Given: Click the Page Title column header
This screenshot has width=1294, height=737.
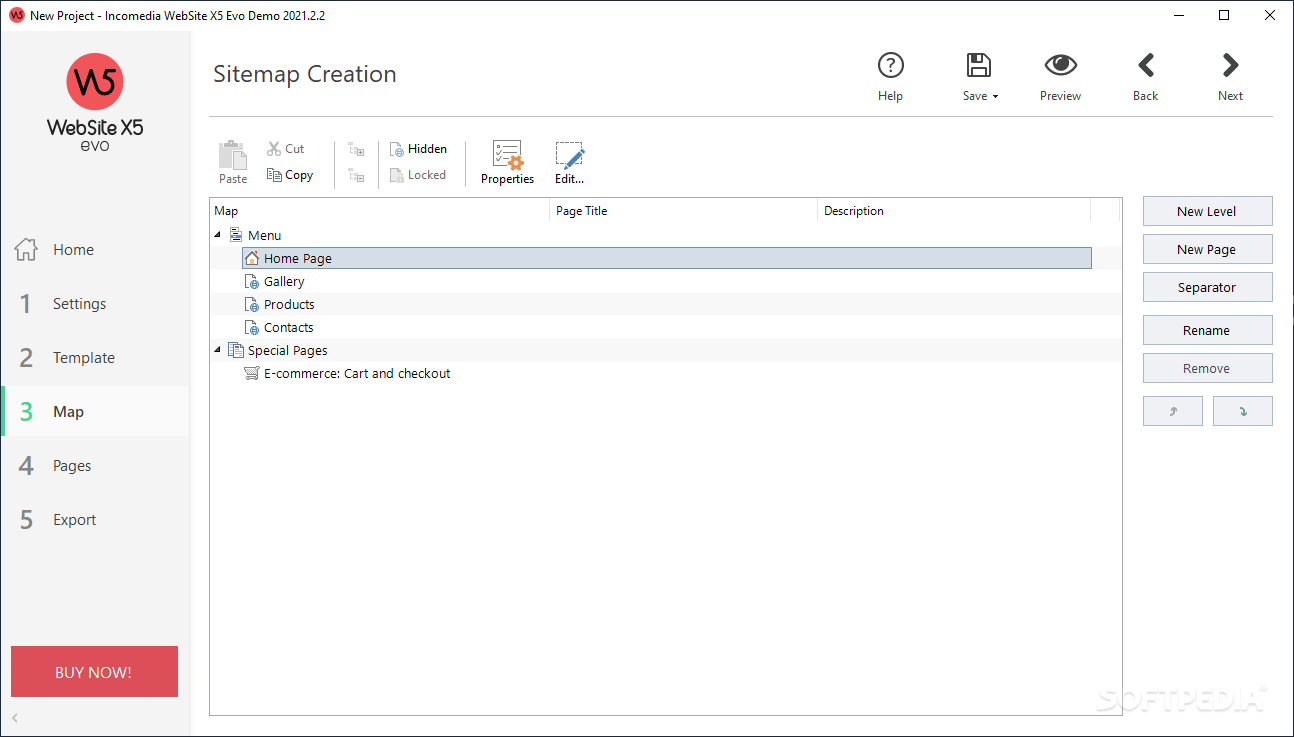Looking at the screenshot, I should pyautogui.click(x=684, y=211).
